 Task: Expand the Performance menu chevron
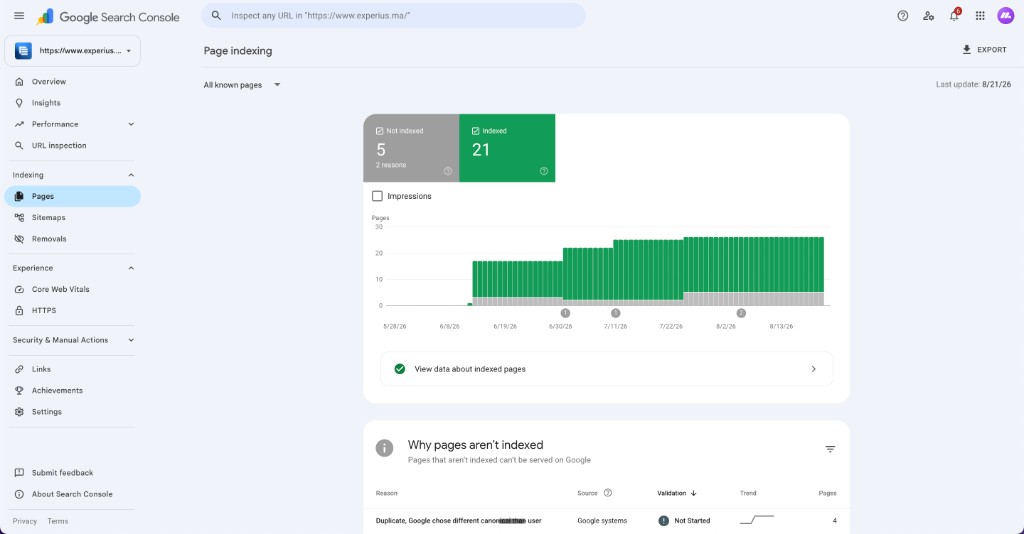tap(131, 124)
